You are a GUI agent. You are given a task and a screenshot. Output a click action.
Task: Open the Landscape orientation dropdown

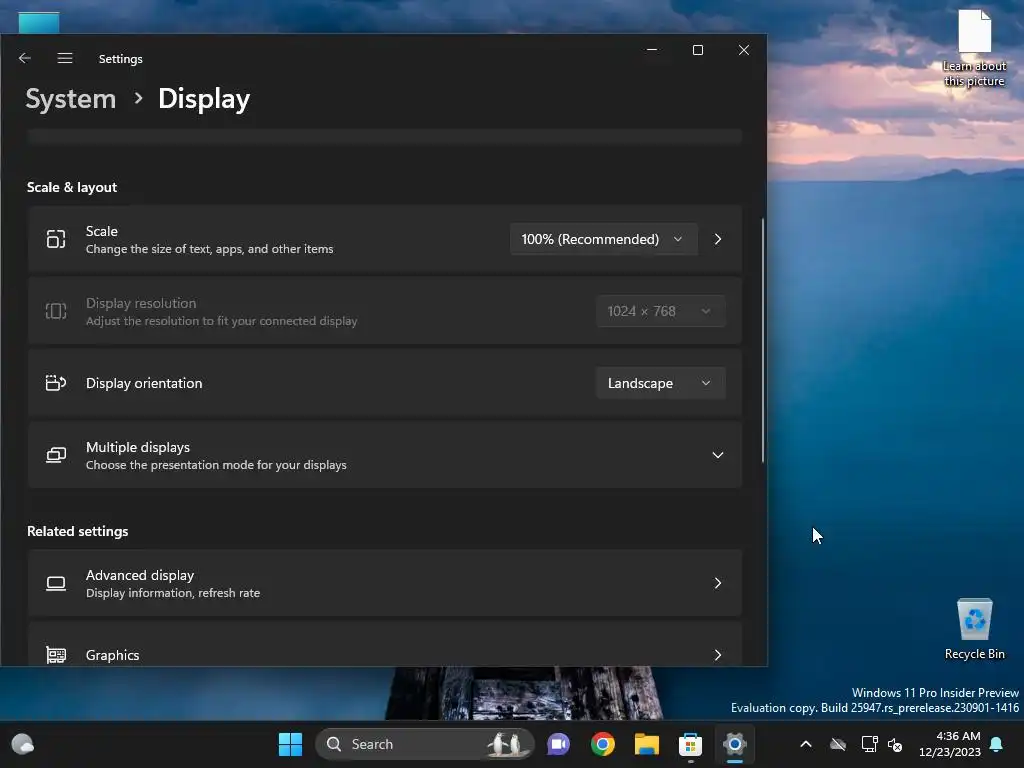[660, 383]
